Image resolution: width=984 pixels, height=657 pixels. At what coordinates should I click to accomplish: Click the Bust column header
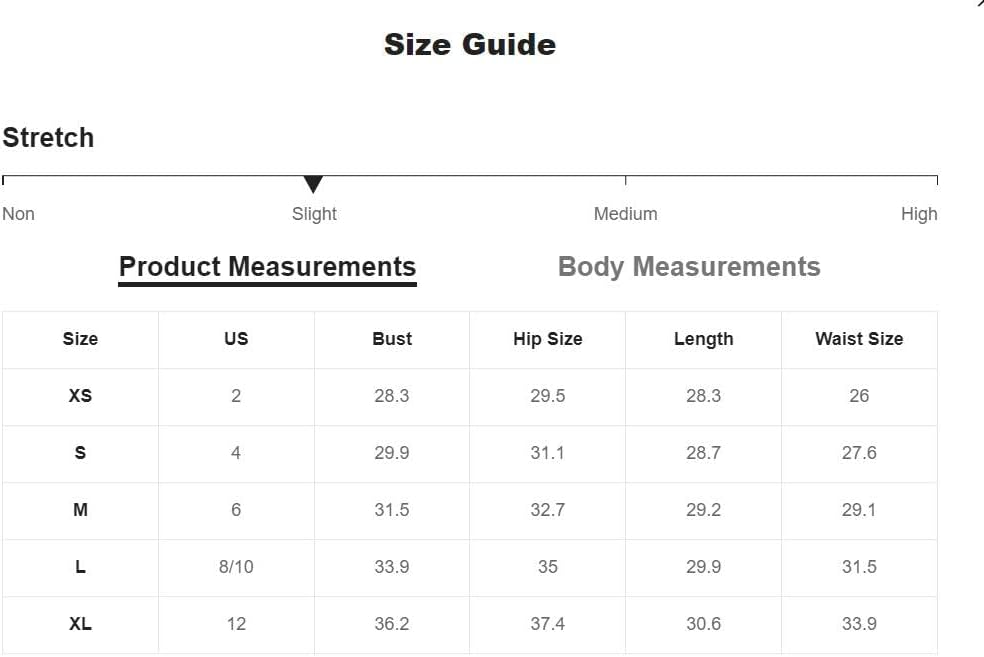pyautogui.click(x=392, y=339)
